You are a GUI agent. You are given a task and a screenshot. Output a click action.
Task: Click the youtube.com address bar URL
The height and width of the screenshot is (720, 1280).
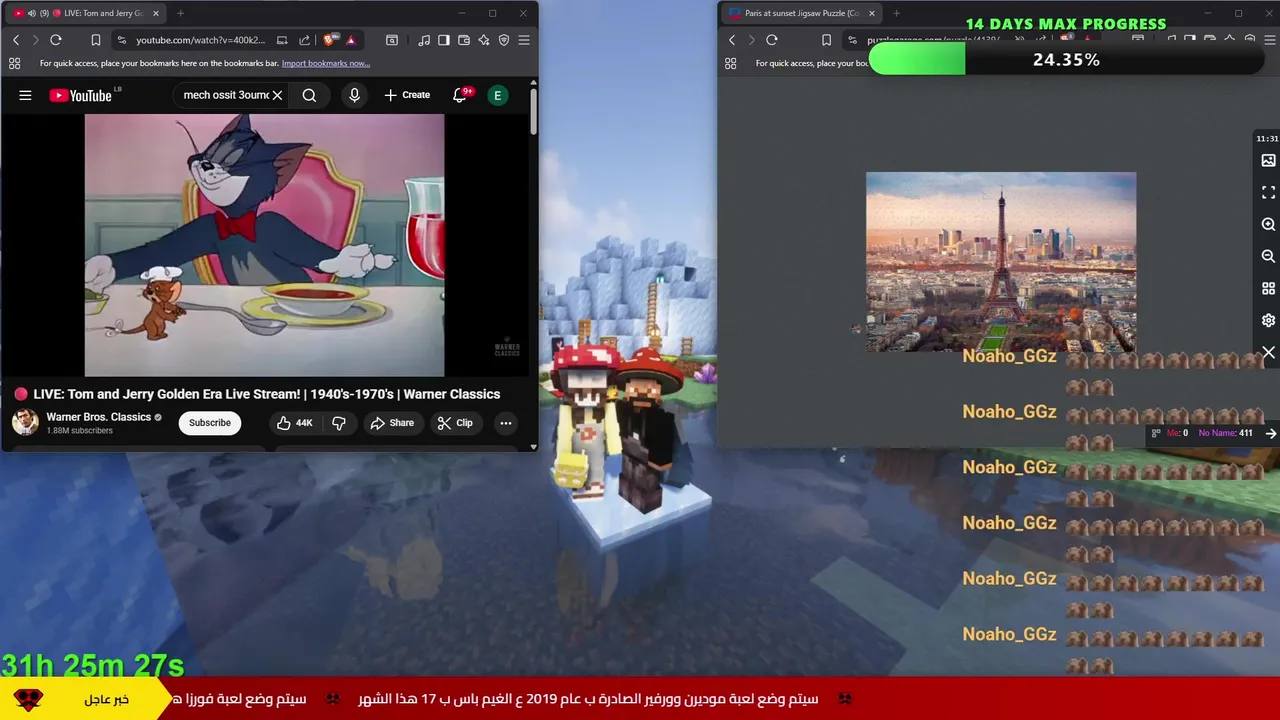pyautogui.click(x=200, y=40)
